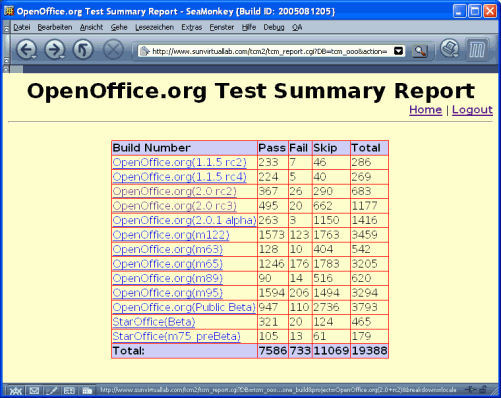Reload the page with the Reload button
The image size is (501, 398).
tap(83, 50)
